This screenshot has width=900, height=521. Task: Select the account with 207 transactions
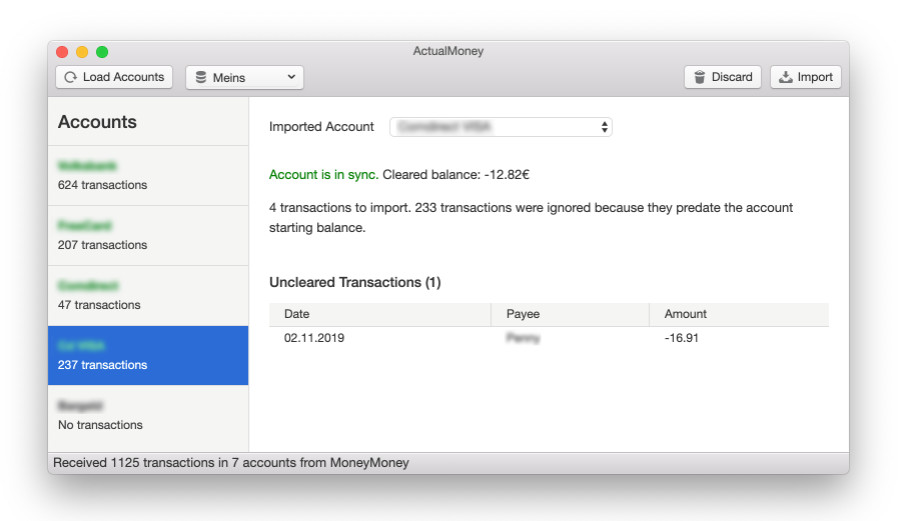[x=148, y=236]
